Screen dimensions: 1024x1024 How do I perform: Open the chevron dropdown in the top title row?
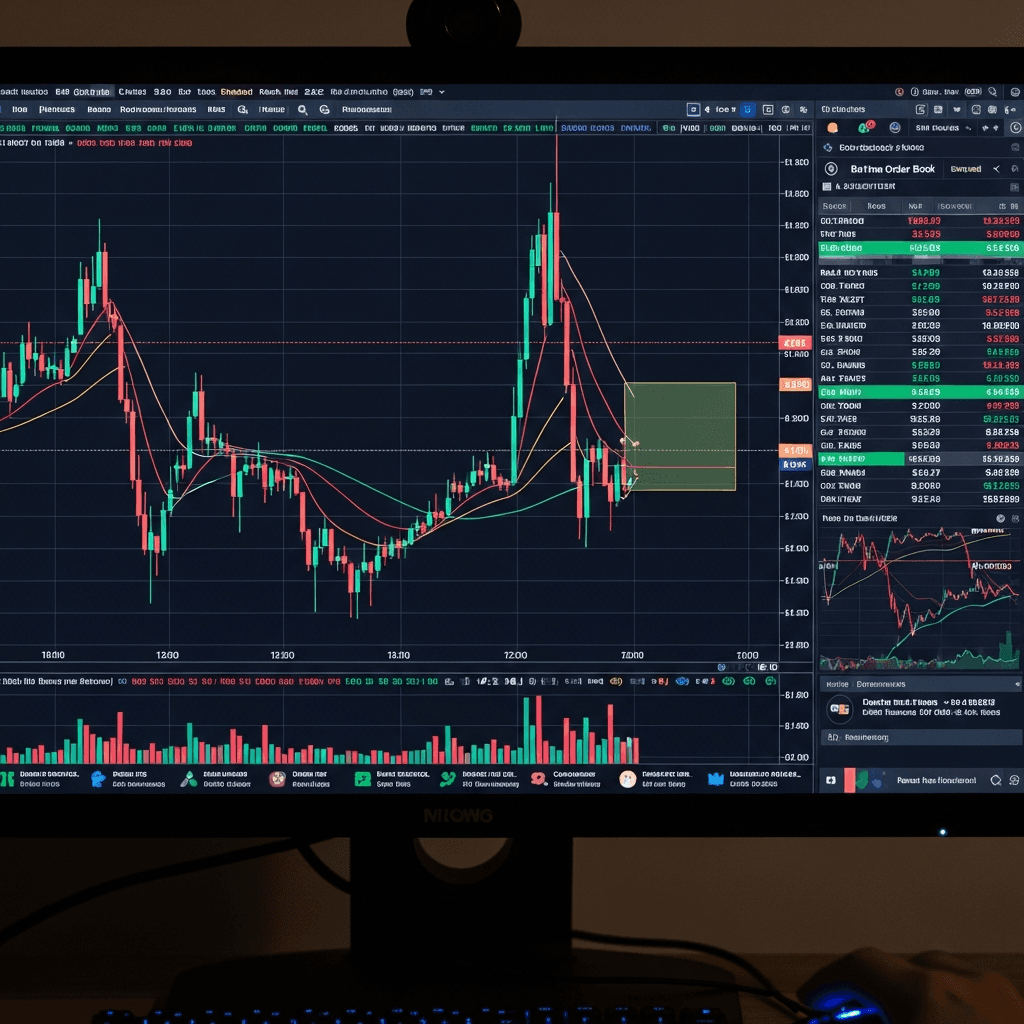click(442, 92)
